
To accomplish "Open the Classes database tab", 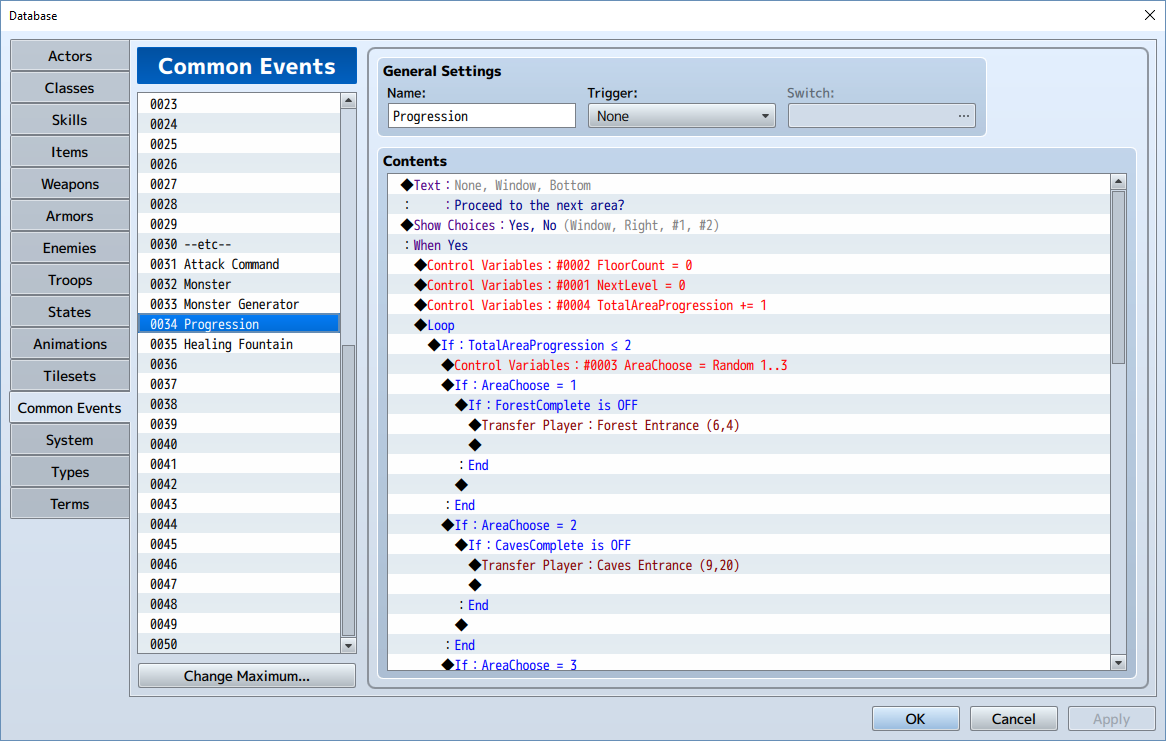I will (x=70, y=88).
